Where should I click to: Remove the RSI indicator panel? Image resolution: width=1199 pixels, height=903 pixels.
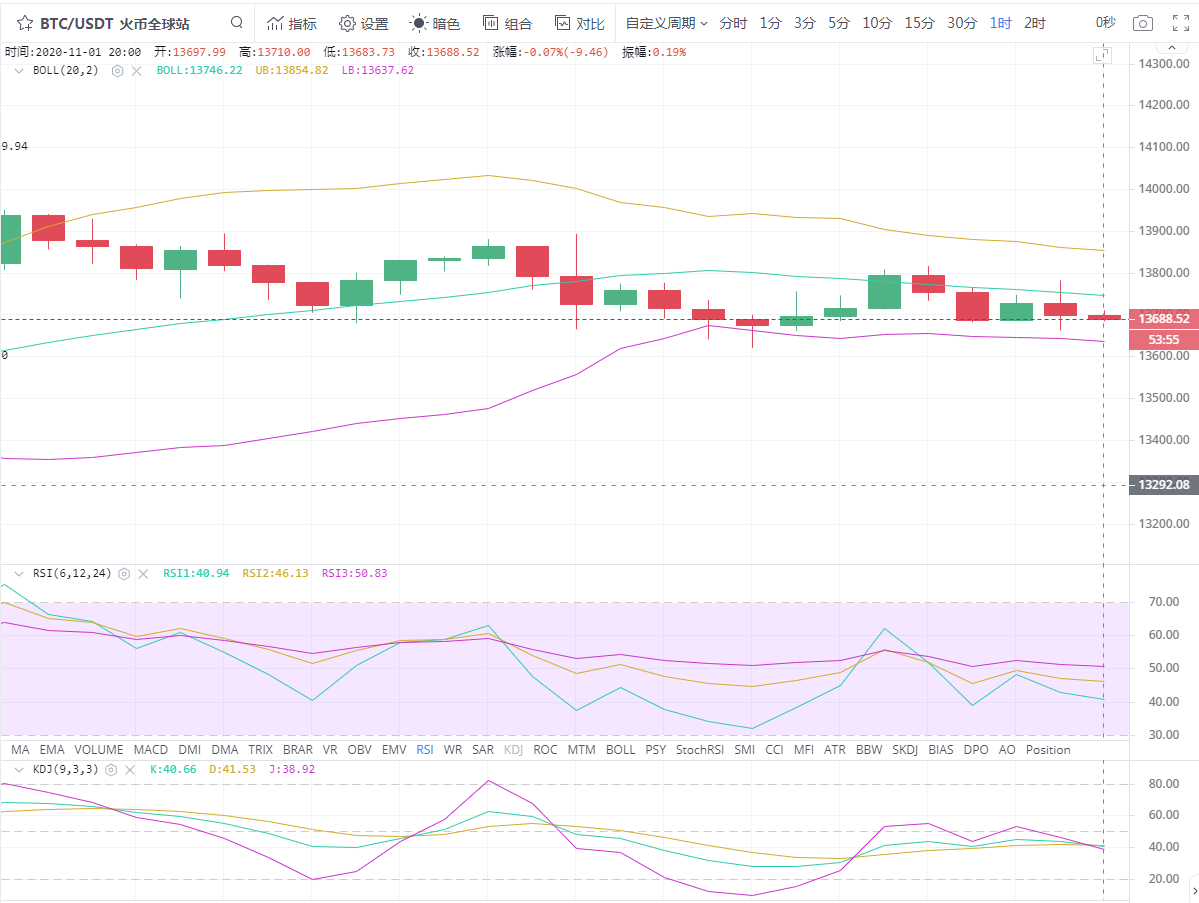click(x=143, y=574)
